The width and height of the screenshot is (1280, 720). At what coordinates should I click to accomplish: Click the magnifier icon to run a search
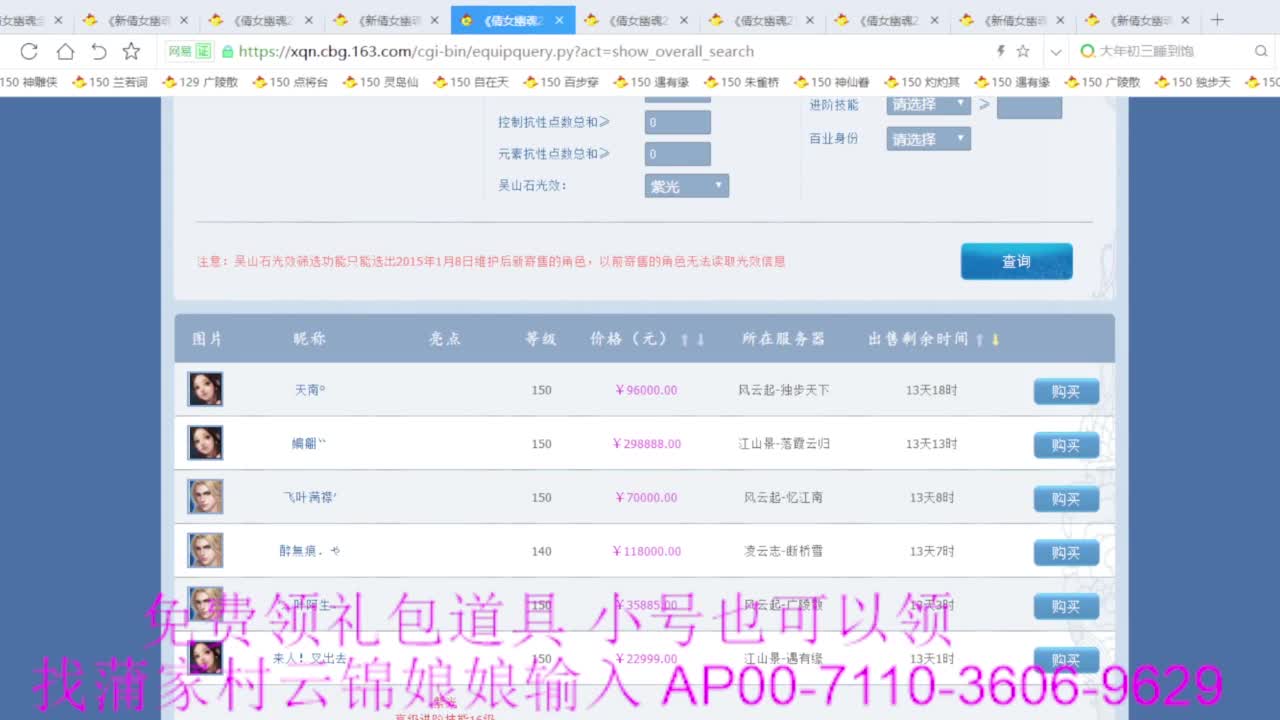[x=1260, y=51]
